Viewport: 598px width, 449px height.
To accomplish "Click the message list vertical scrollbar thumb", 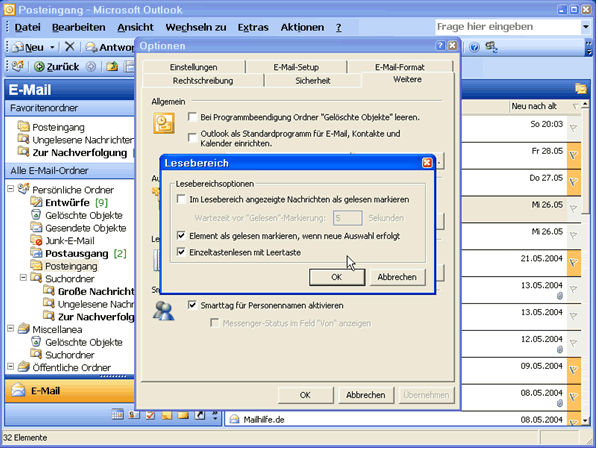I will pos(585,162).
